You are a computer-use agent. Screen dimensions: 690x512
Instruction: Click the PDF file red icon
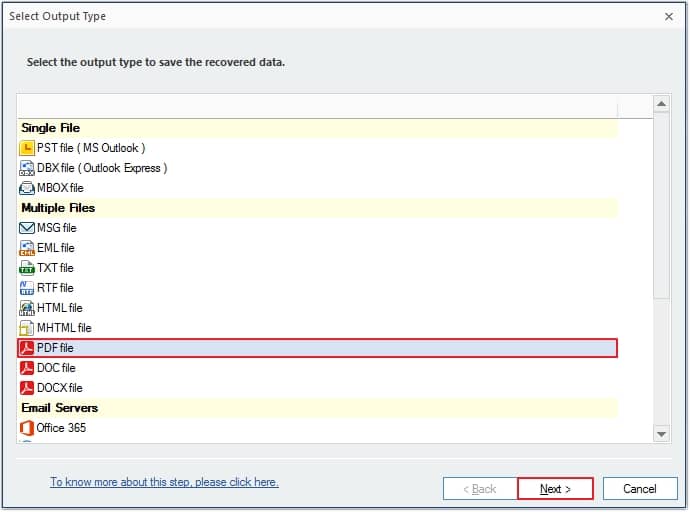coord(27,348)
